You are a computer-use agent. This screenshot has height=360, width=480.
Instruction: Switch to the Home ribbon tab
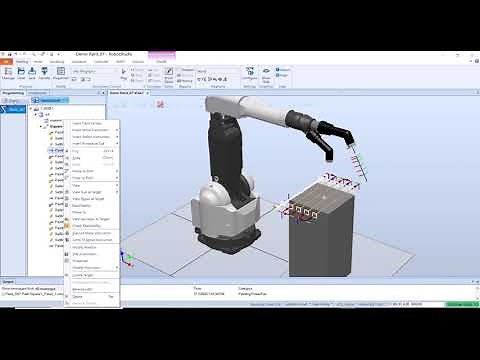[x=38, y=62]
